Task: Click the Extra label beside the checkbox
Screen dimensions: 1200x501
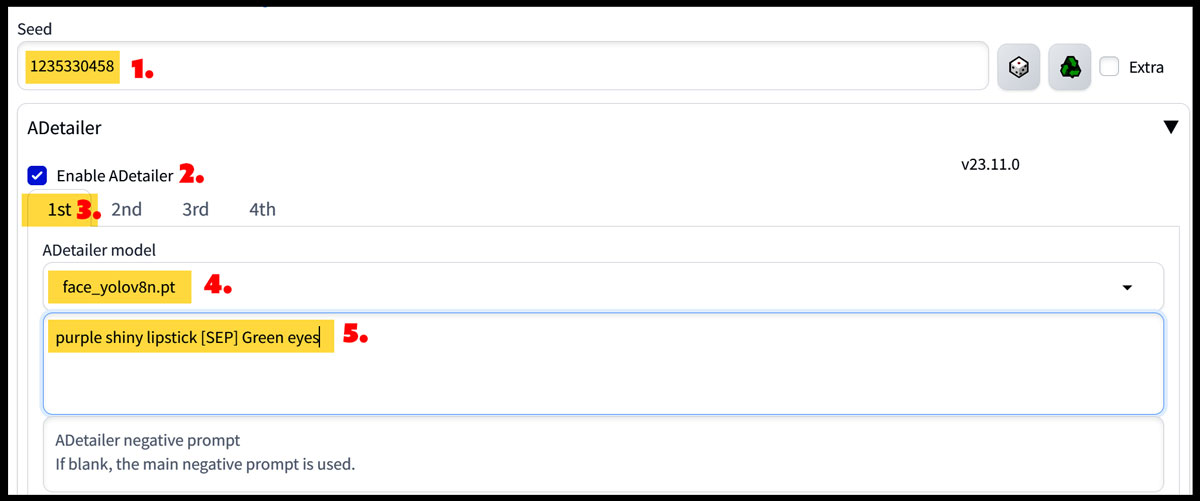Action: click(1146, 67)
